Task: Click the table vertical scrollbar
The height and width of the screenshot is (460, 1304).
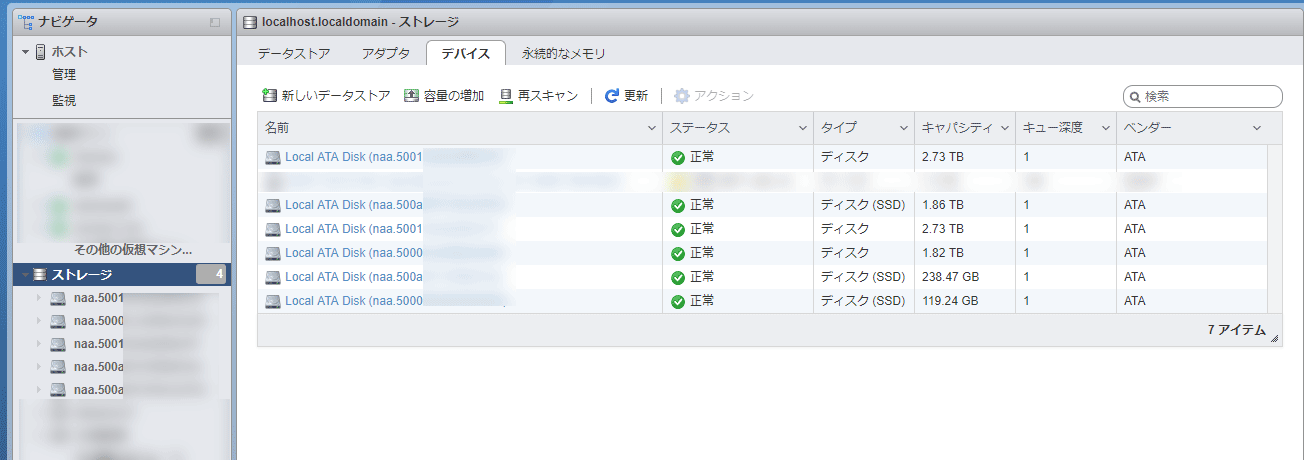Action: (1274, 228)
